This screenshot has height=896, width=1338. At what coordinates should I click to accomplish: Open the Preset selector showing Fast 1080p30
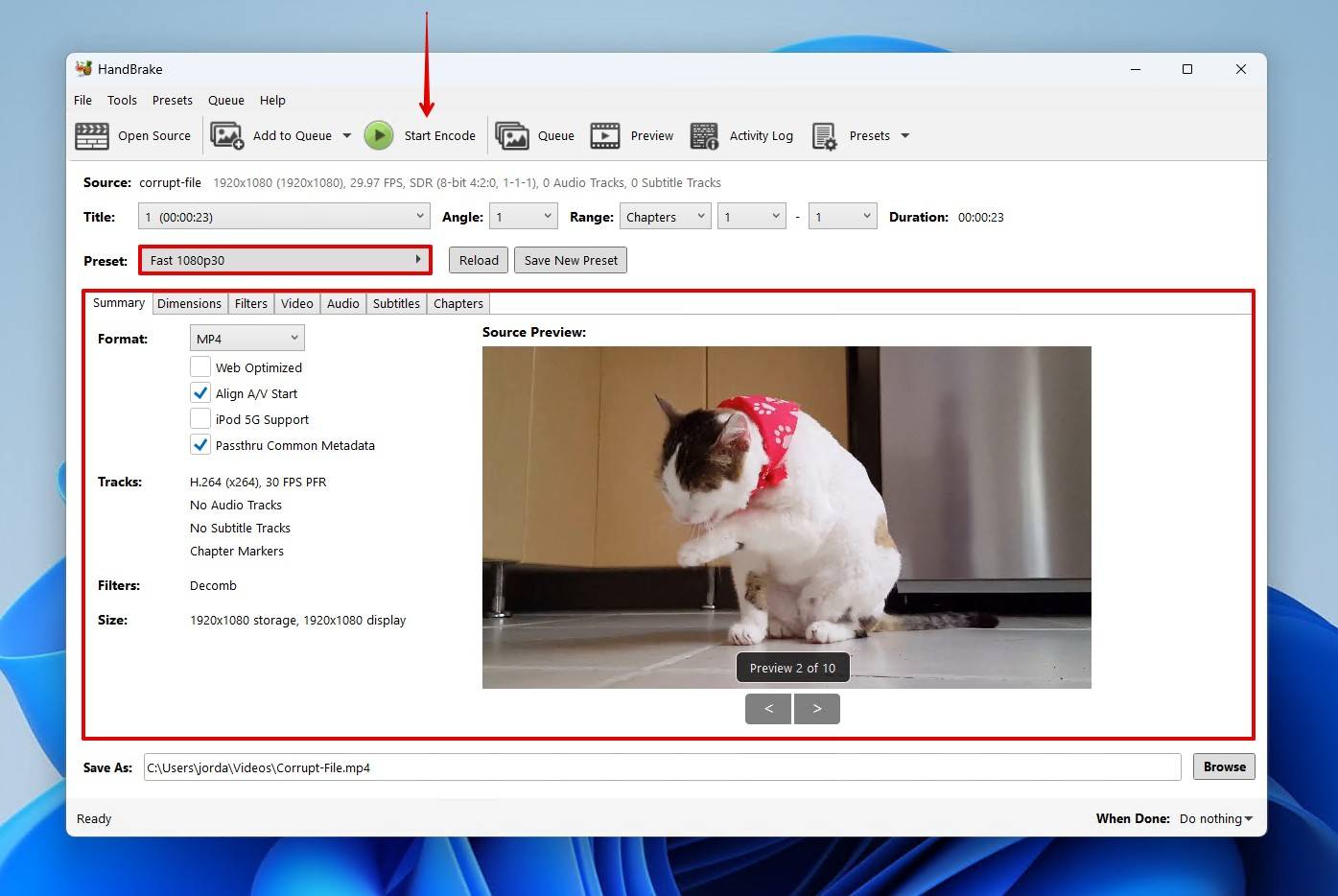click(286, 260)
